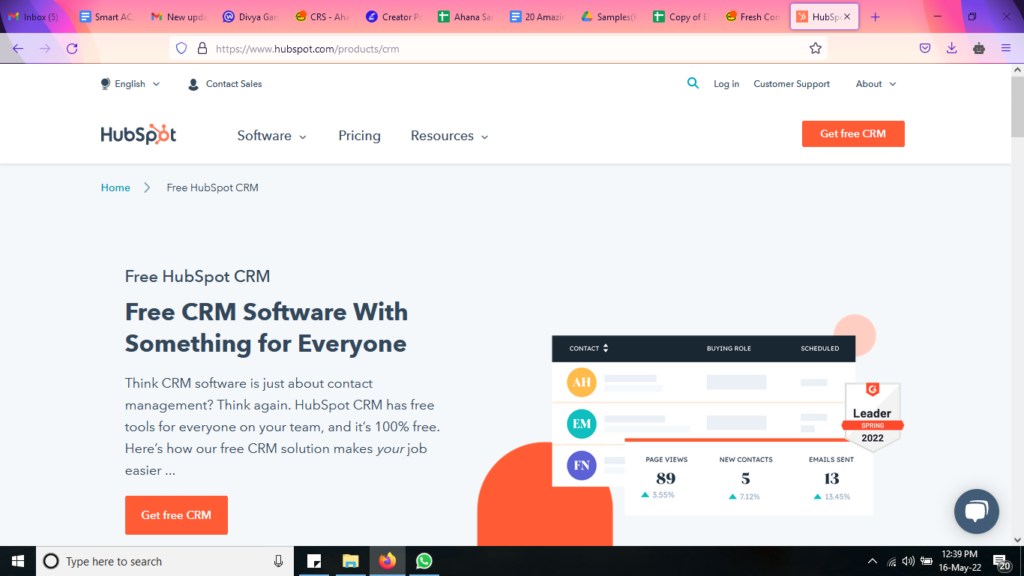Reload the HubSpot page
This screenshot has height=576, width=1024.
tap(72, 48)
